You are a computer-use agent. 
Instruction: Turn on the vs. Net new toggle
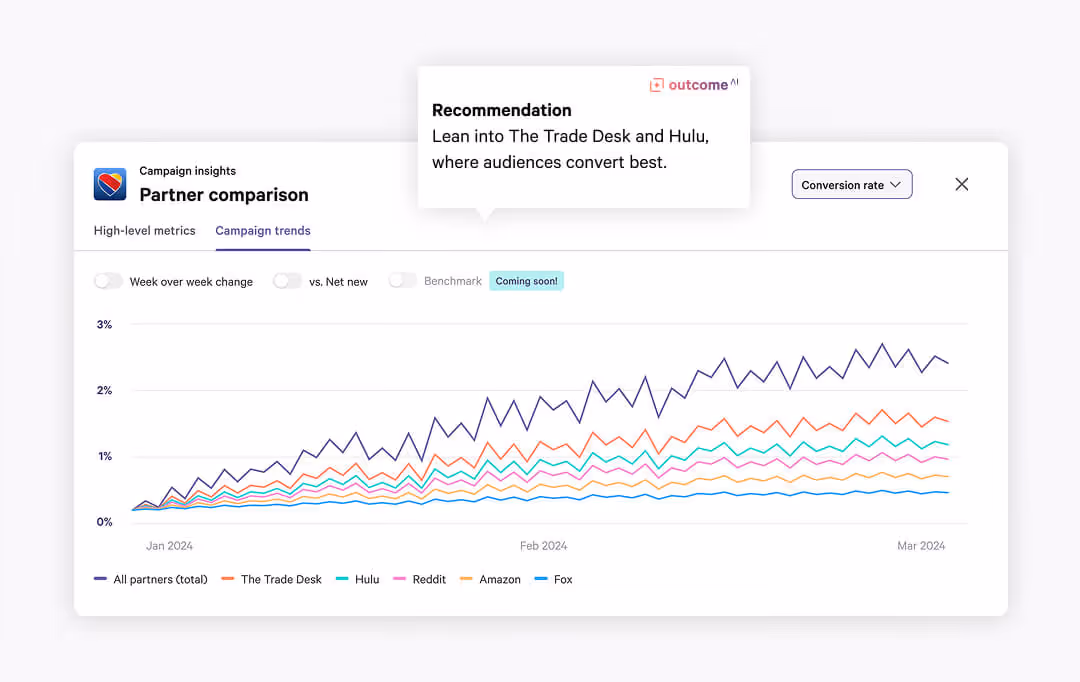coord(287,281)
